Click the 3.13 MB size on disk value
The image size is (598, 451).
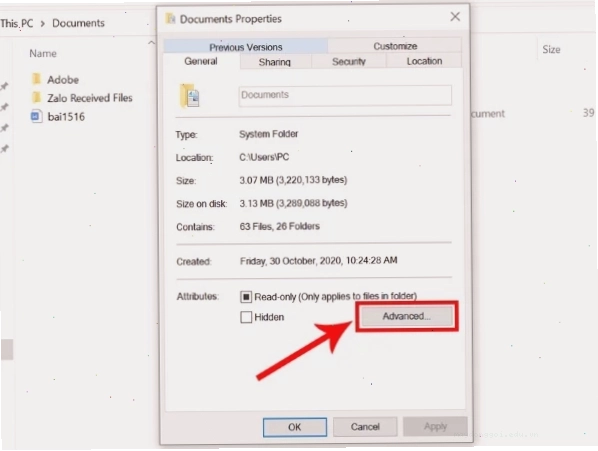[293, 203]
